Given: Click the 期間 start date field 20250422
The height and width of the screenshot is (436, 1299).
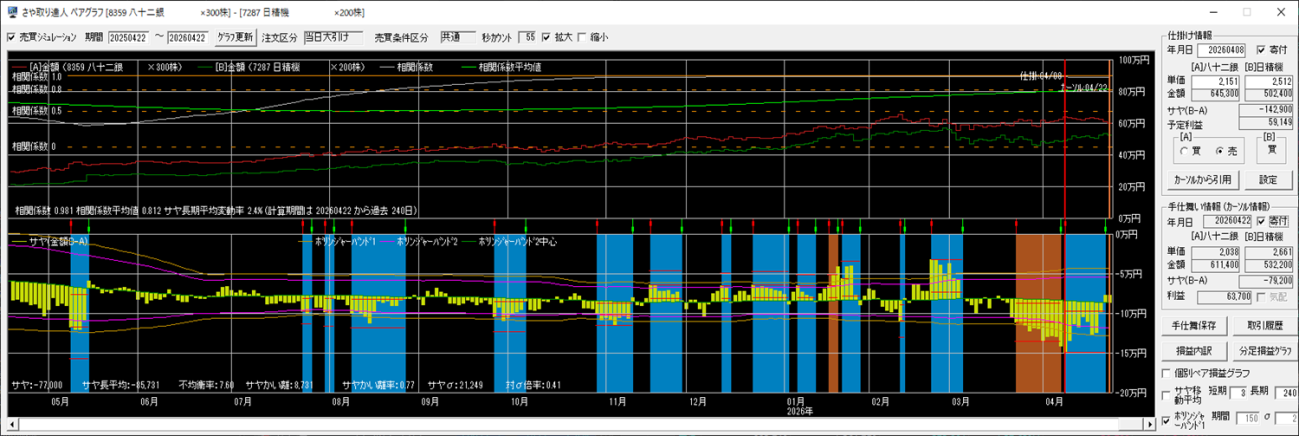Looking at the screenshot, I should tap(129, 38).
